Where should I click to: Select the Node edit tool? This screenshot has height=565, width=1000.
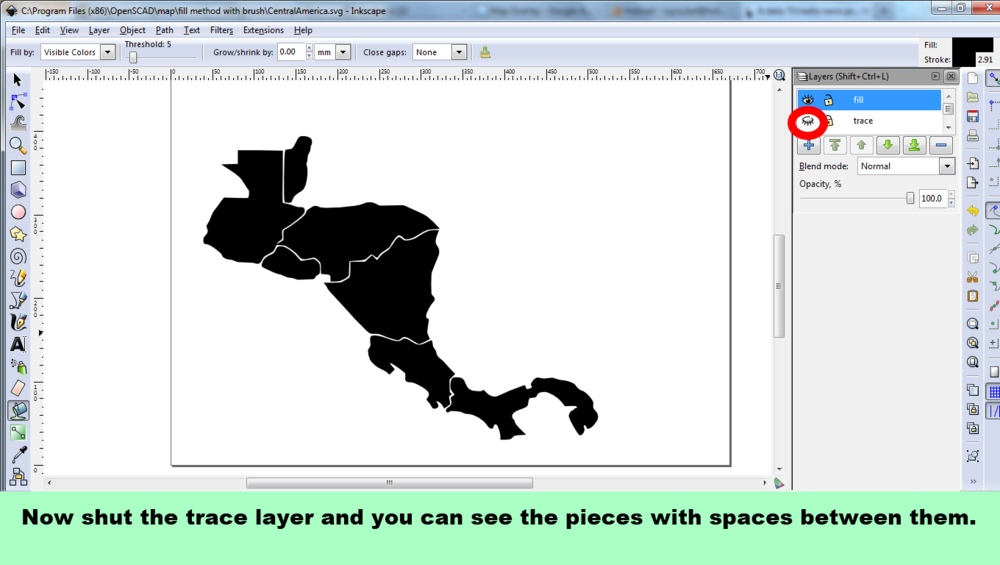18,101
